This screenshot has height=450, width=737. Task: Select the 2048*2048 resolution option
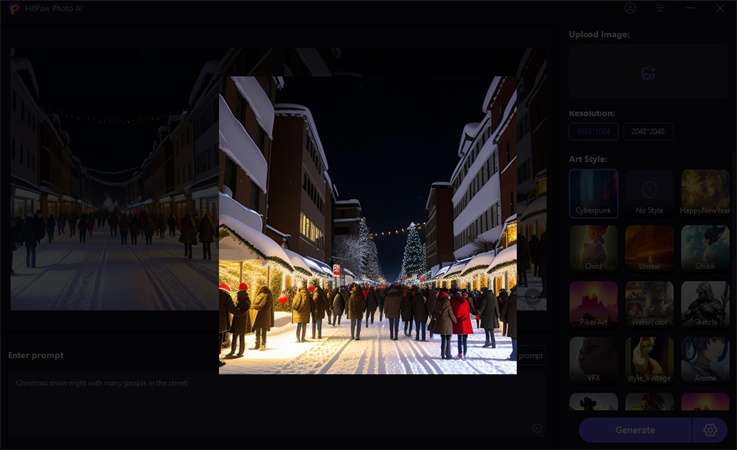[648, 131]
